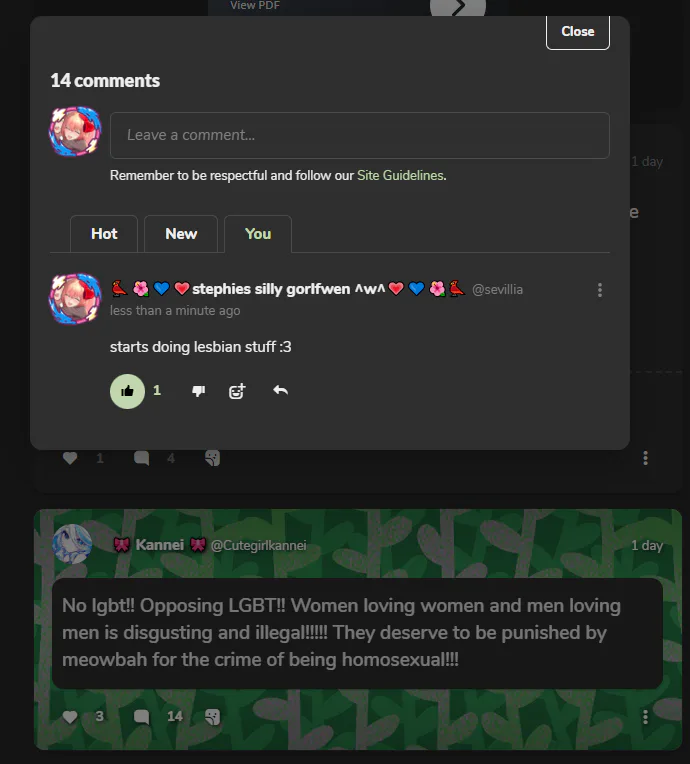
Task: Open more options on the upper post
Action: [x=646, y=458]
